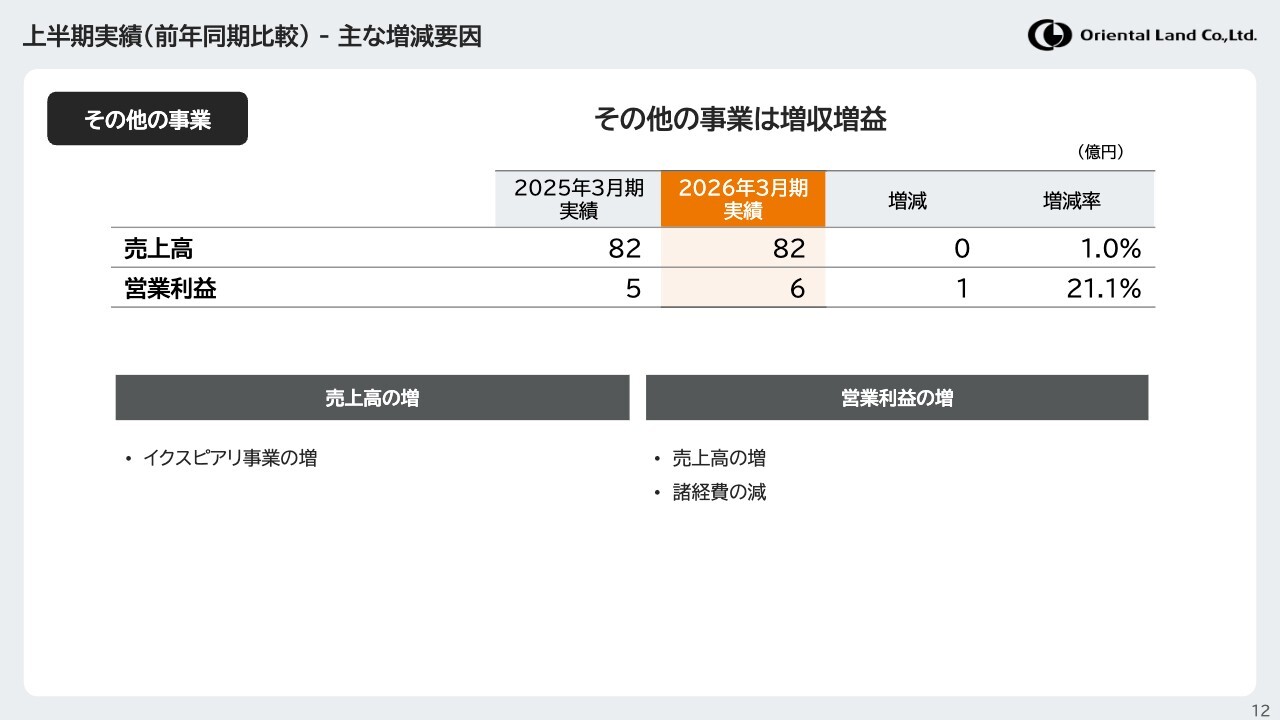Image resolution: width=1280 pixels, height=720 pixels.
Task: Select the 増減率 column header
Action: [x=1071, y=201]
